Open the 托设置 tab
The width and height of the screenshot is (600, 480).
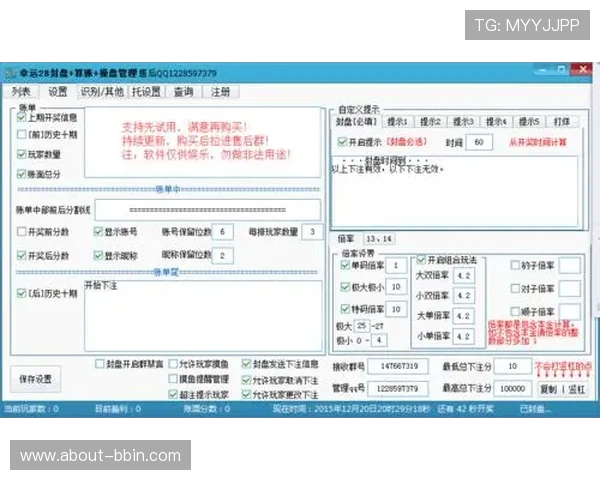point(146,92)
